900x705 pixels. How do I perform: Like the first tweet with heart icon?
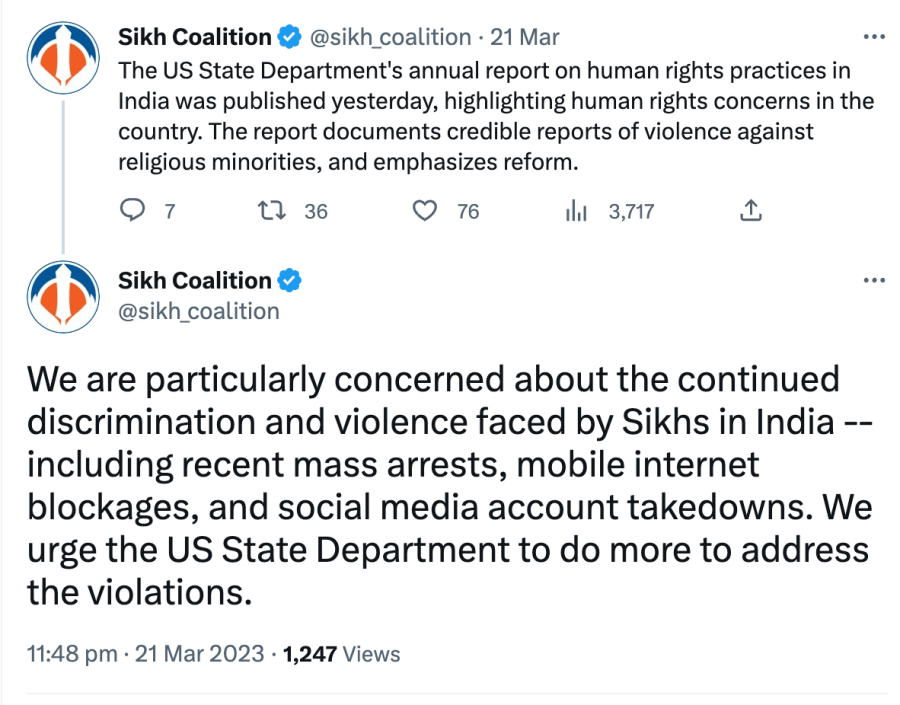click(426, 211)
